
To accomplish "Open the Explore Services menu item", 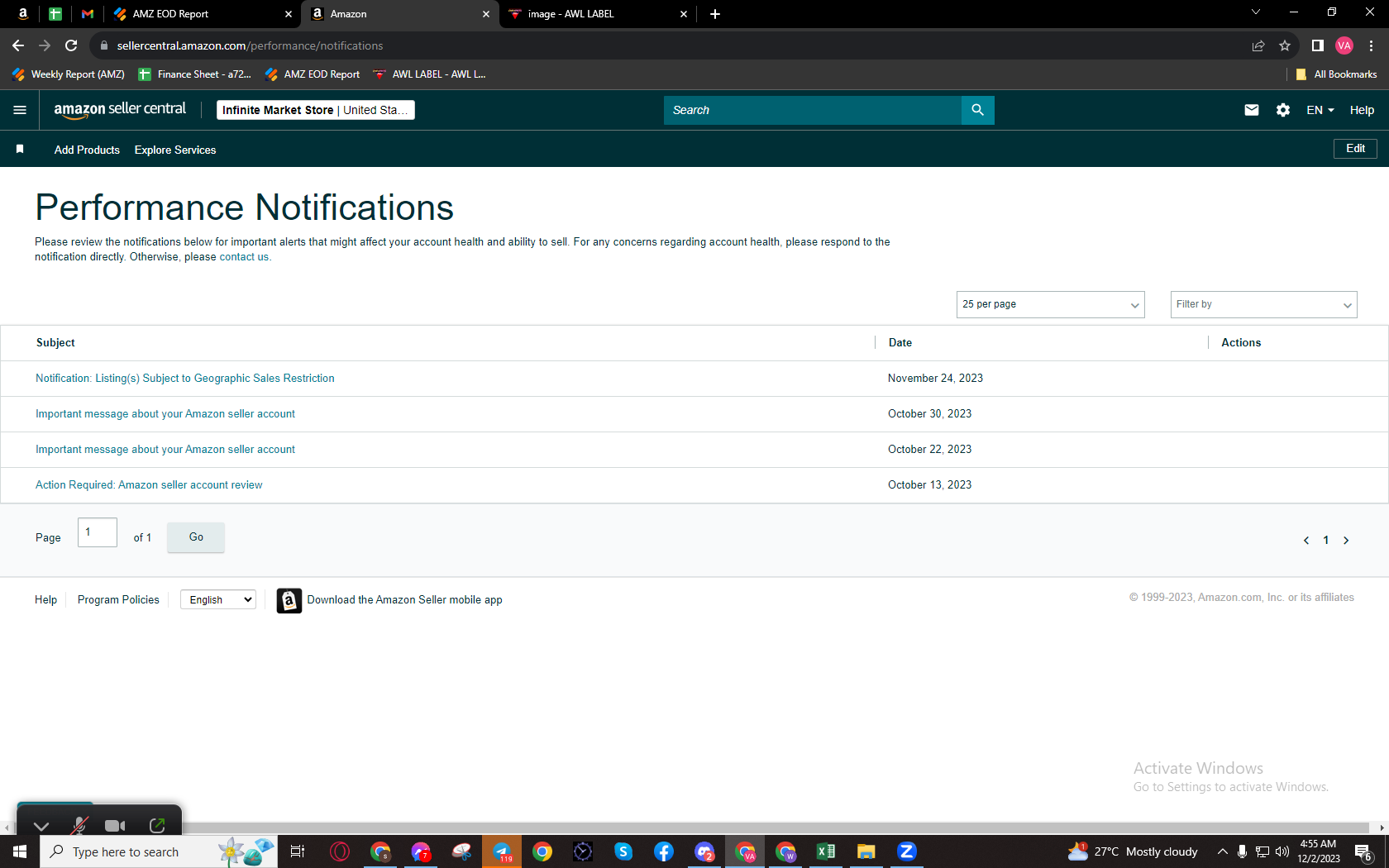I will coord(175,150).
